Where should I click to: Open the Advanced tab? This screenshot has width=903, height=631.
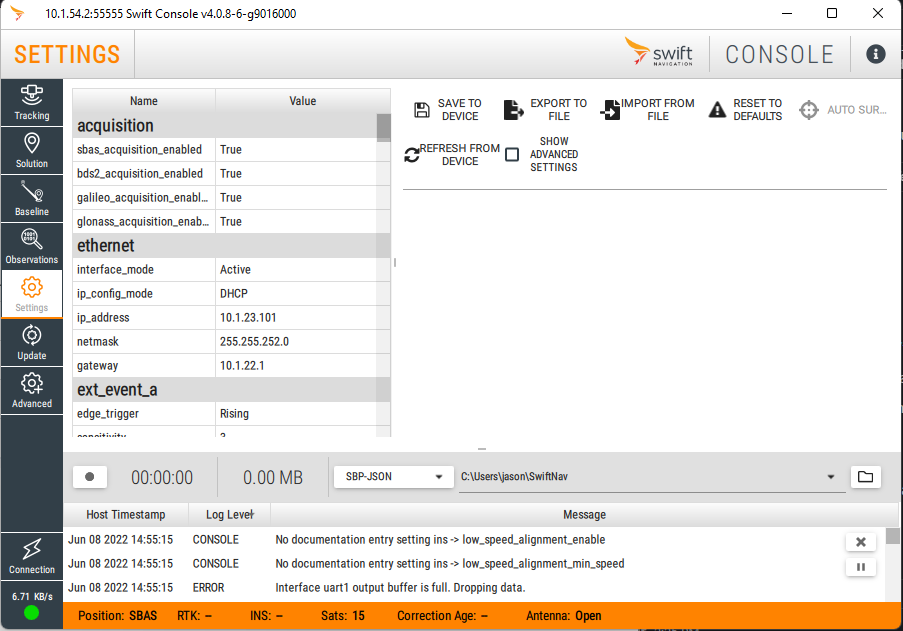point(32,390)
